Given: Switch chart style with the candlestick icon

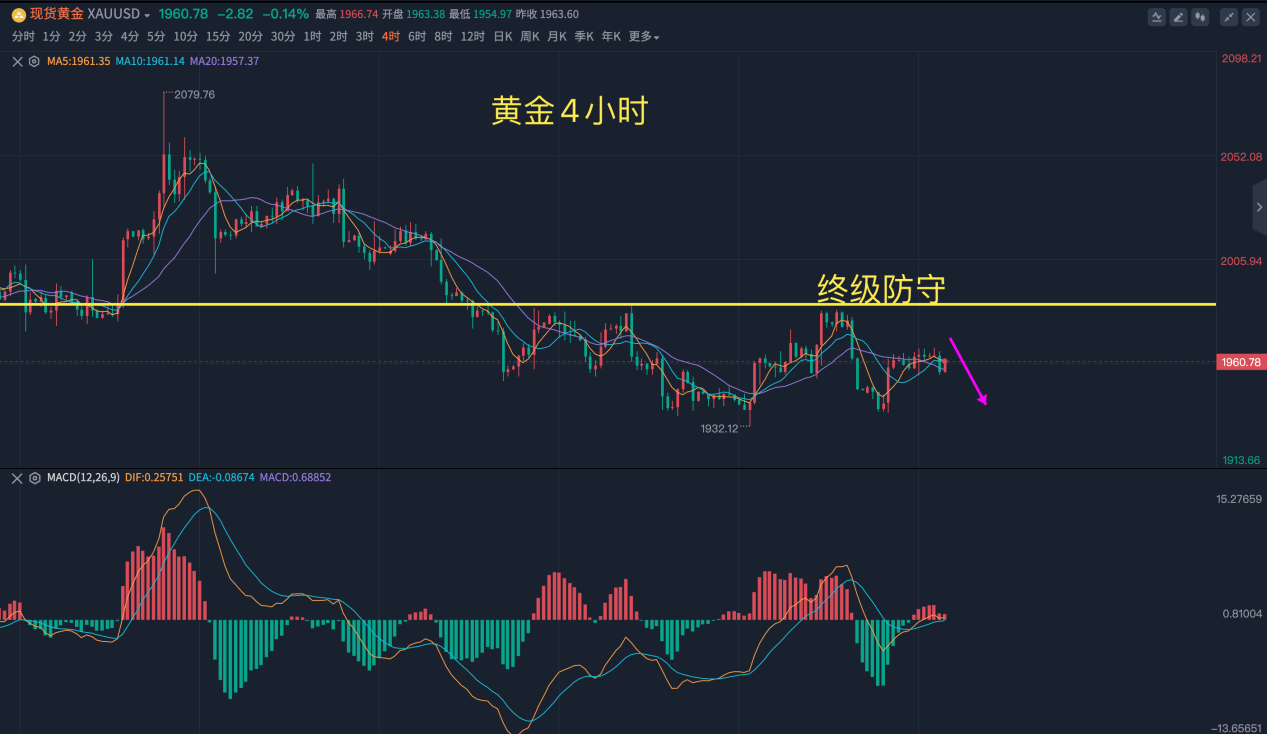Looking at the screenshot, I should click(x=1201, y=16).
